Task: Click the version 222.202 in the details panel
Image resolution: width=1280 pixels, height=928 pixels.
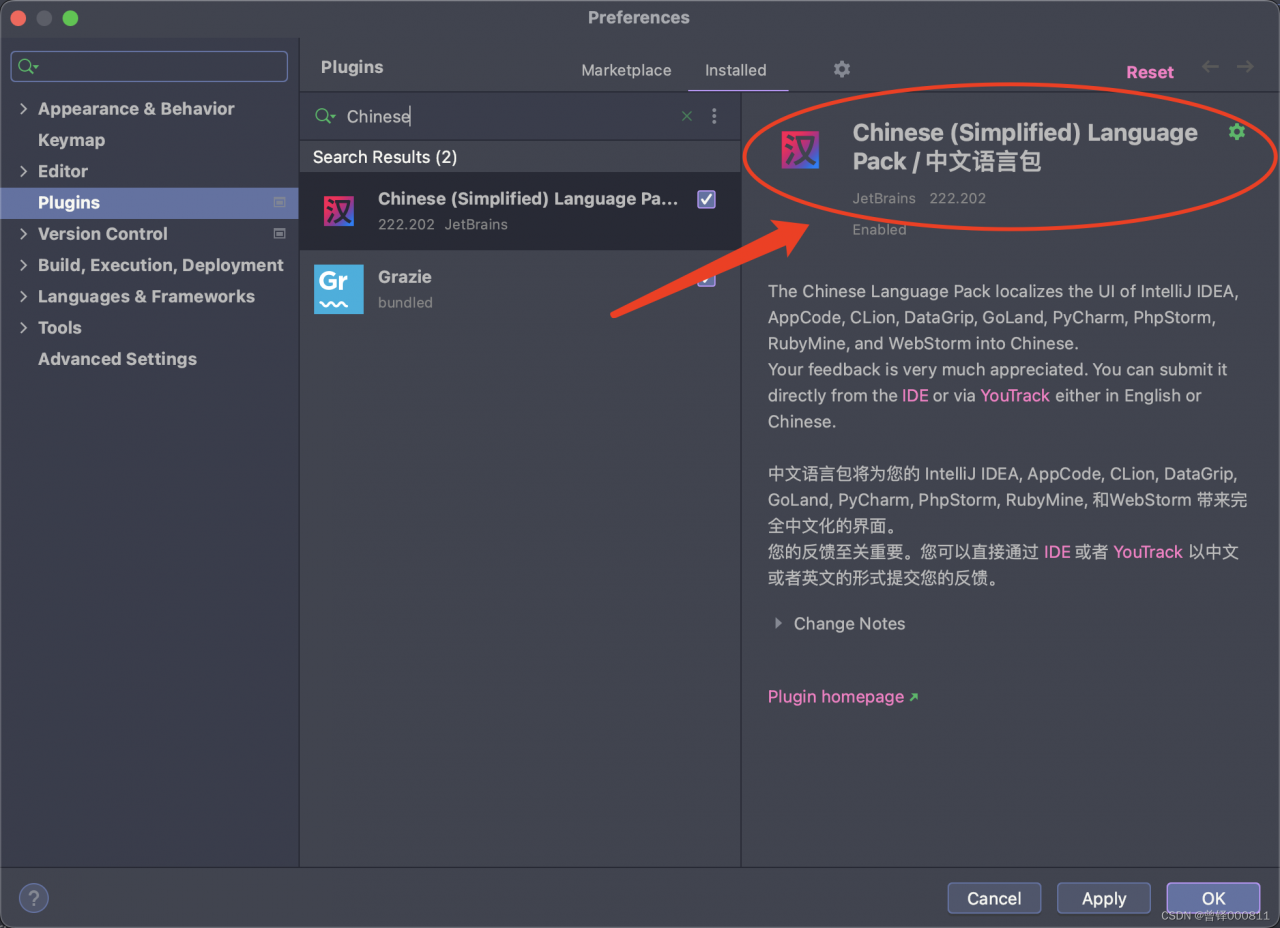Action: click(958, 198)
